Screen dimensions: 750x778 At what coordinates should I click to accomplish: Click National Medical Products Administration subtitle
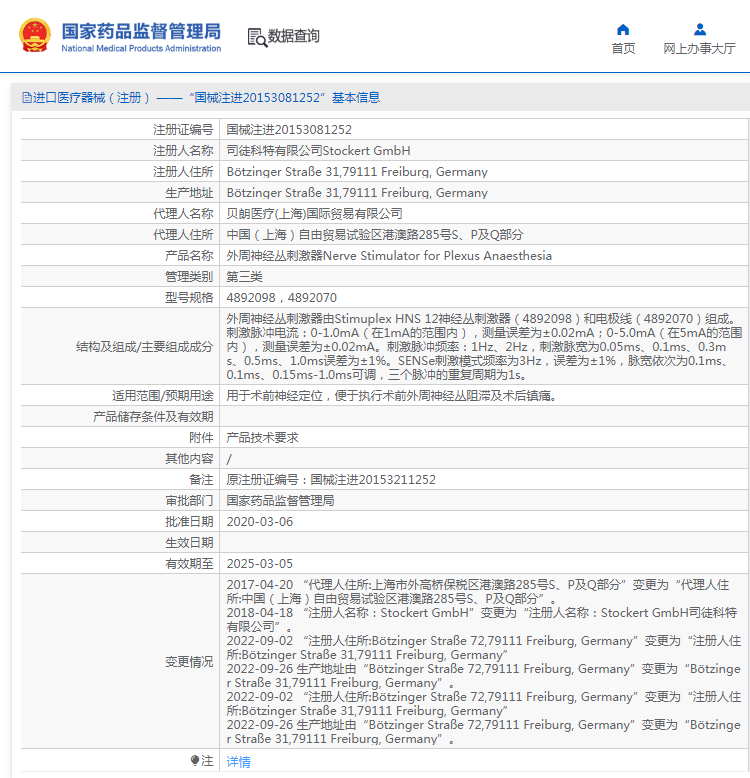[141, 49]
